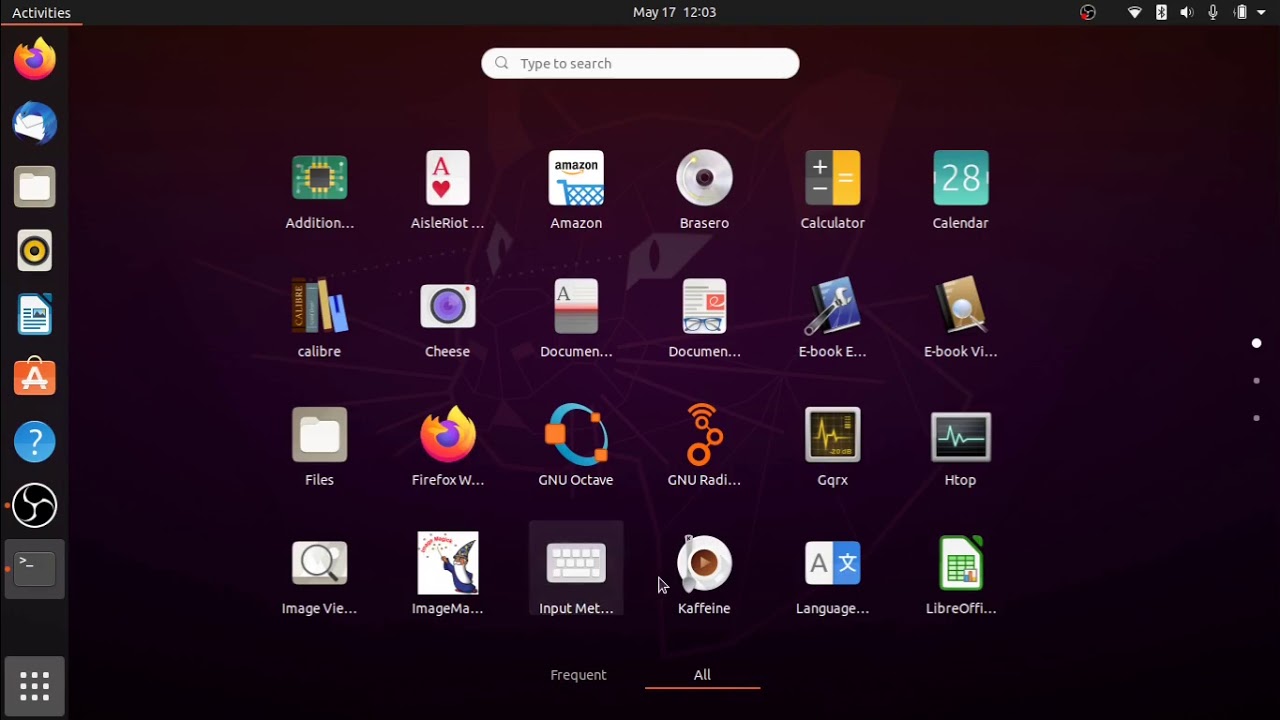Launch Rhythmbox from the dock
1280x720 pixels.
(x=35, y=251)
